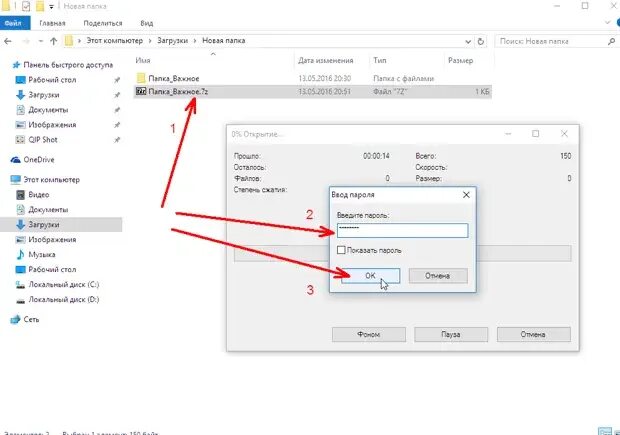
Task: Select Этот компьютер in the sidebar
Action: coord(51,180)
